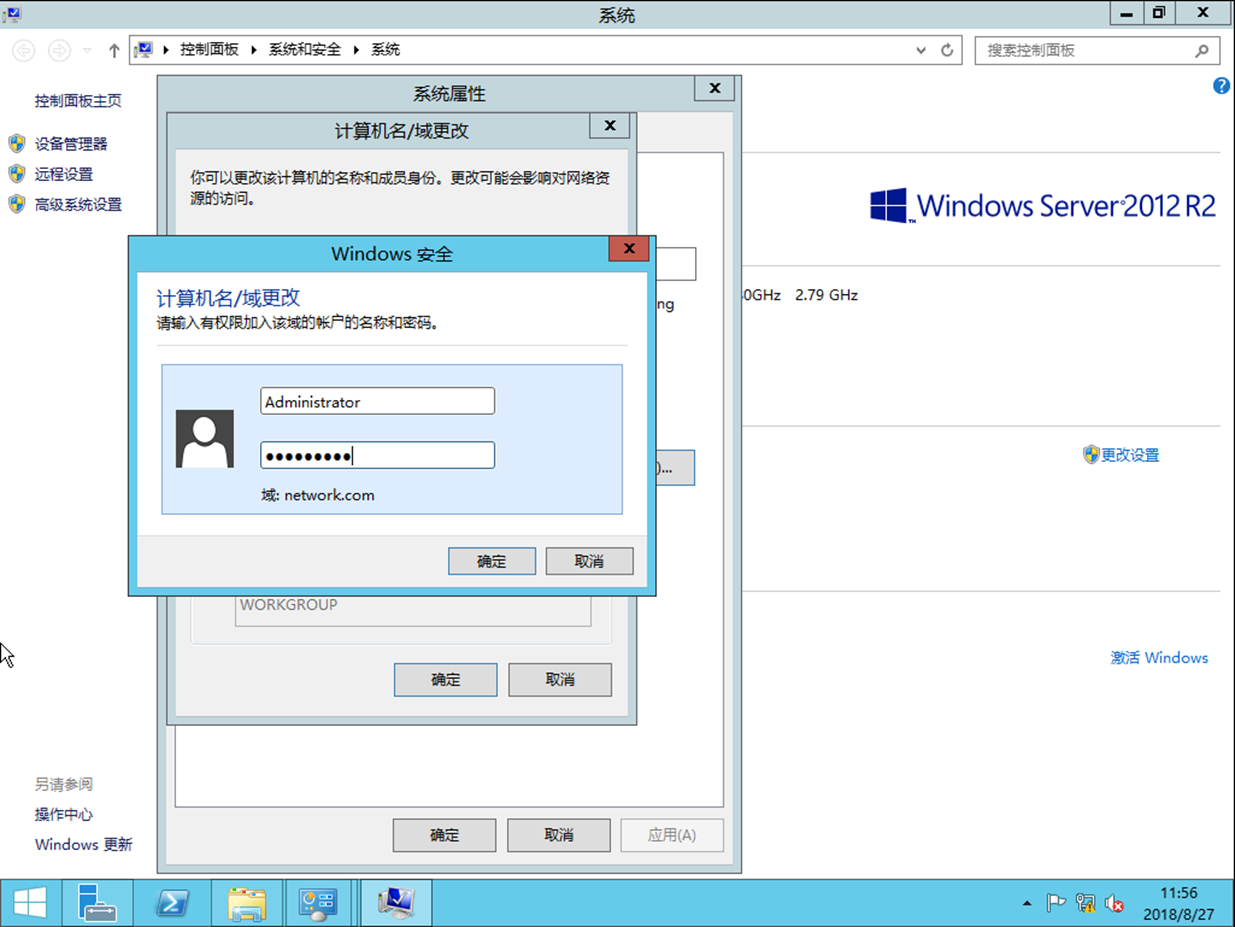Select 控制面板 in the breadcrumb
Image resolution: width=1235 pixels, height=927 pixels.
(209, 49)
